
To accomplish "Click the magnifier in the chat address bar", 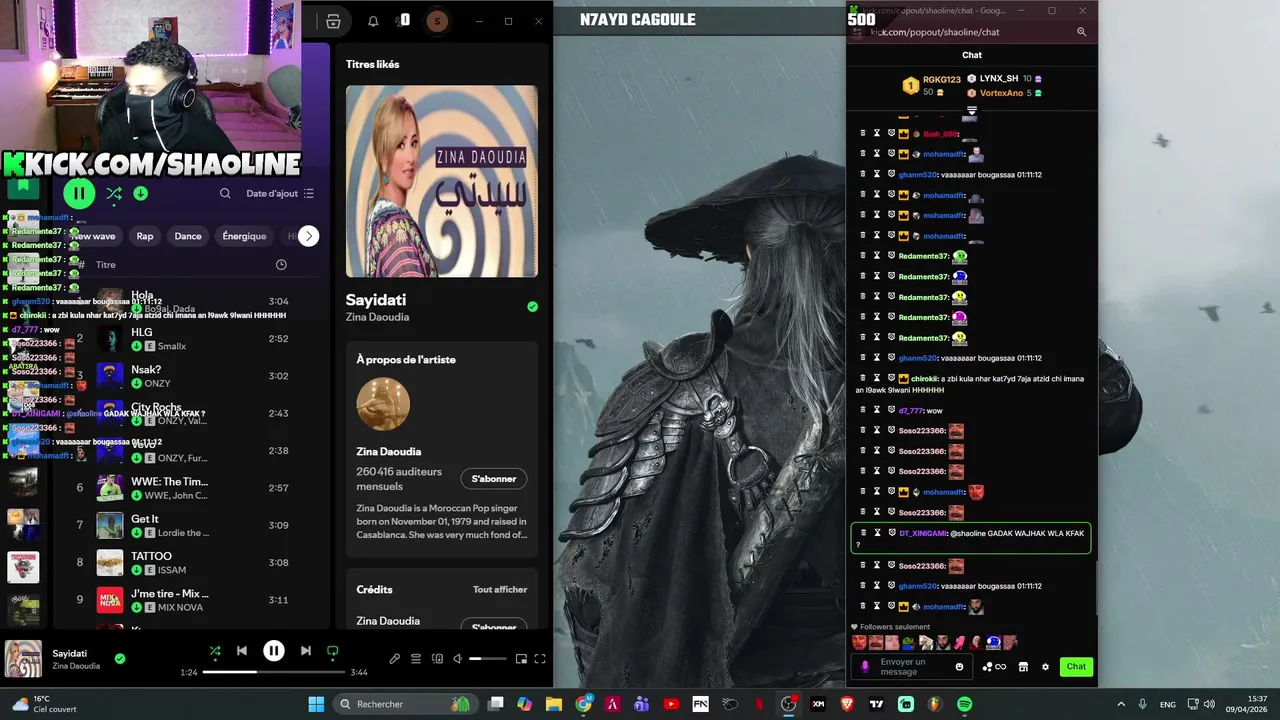I will tap(1081, 32).
